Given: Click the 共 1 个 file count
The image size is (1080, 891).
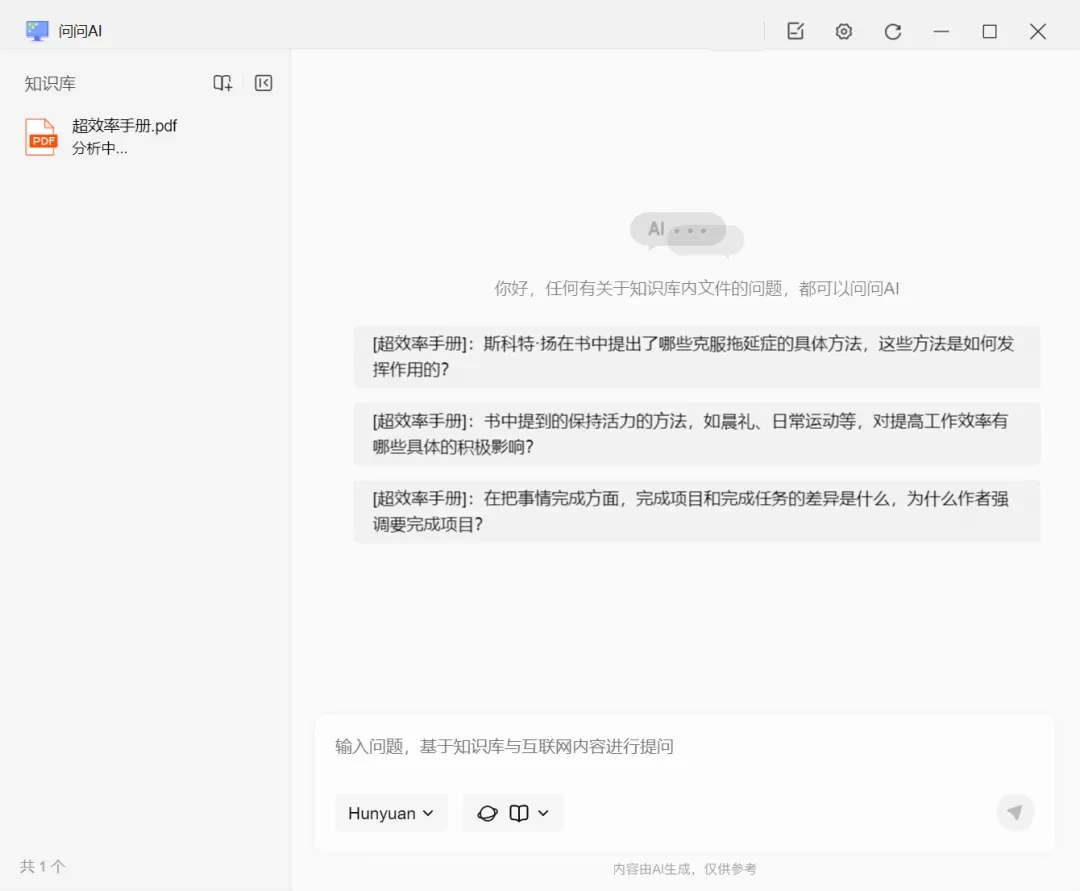Looking at the screenshot, I should point(43,866).
